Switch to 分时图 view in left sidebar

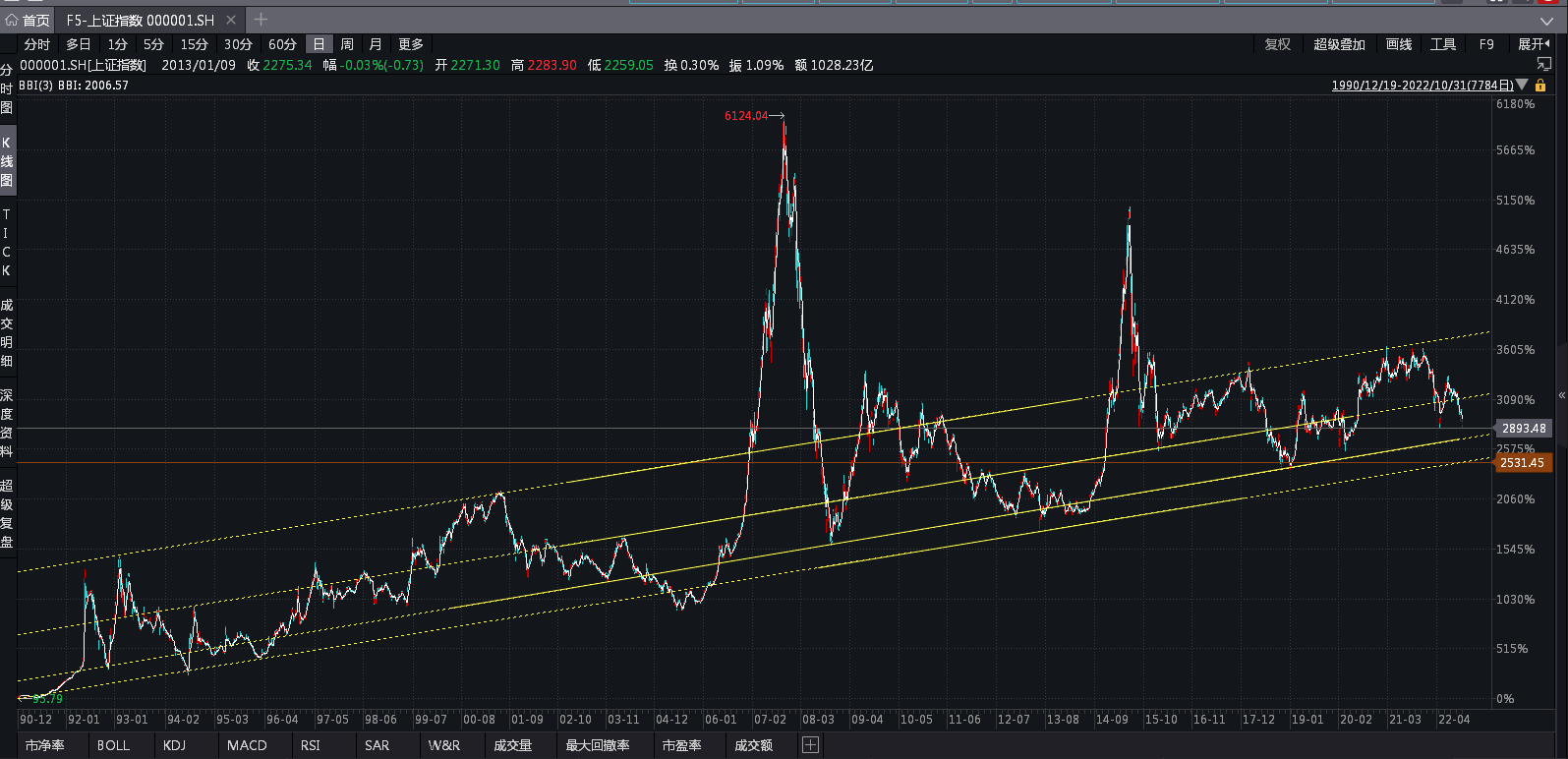click(x=7, y=88)
